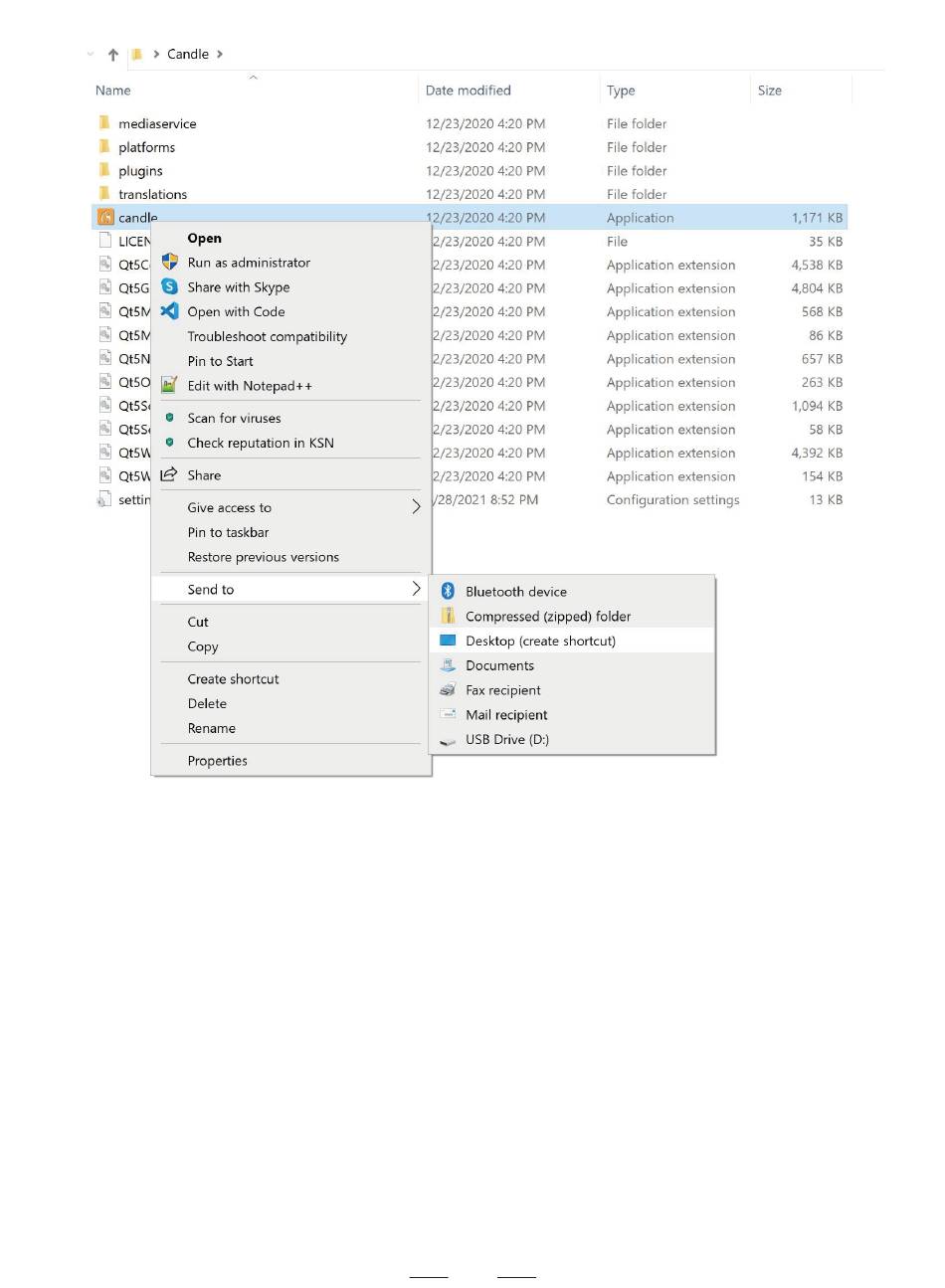Select the plugins folder name
The height and width of the screenshot is (1288, 945).
click(140, 171)
